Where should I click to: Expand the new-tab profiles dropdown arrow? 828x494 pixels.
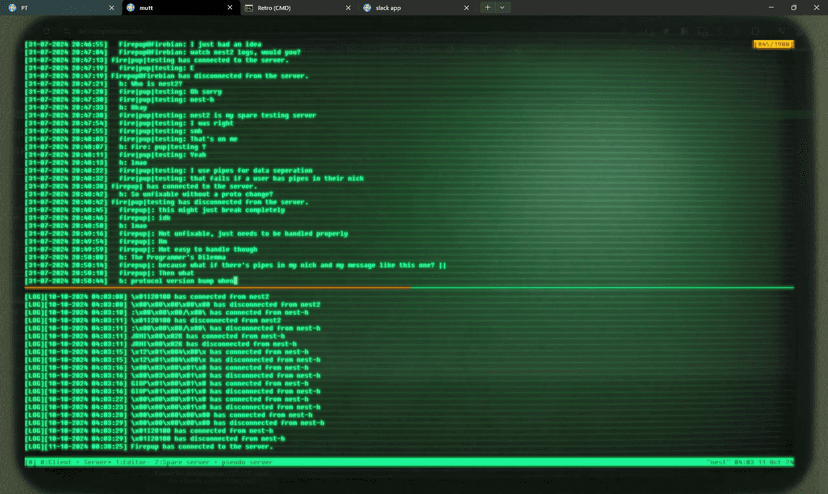point(502,7)
